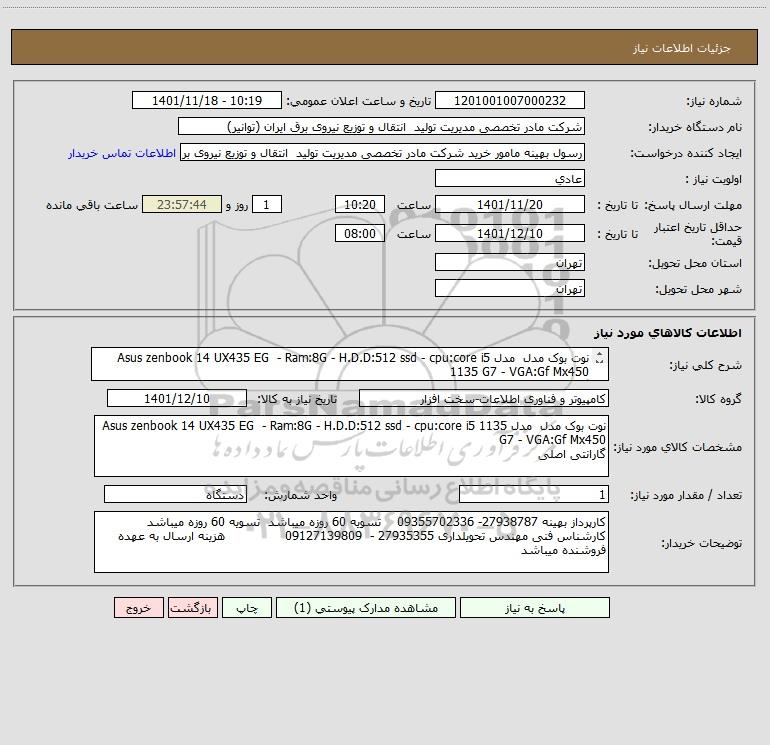Click the خروج exit button
The height and width of the screenshot is (745, 770).
click(x=138, y=608)
